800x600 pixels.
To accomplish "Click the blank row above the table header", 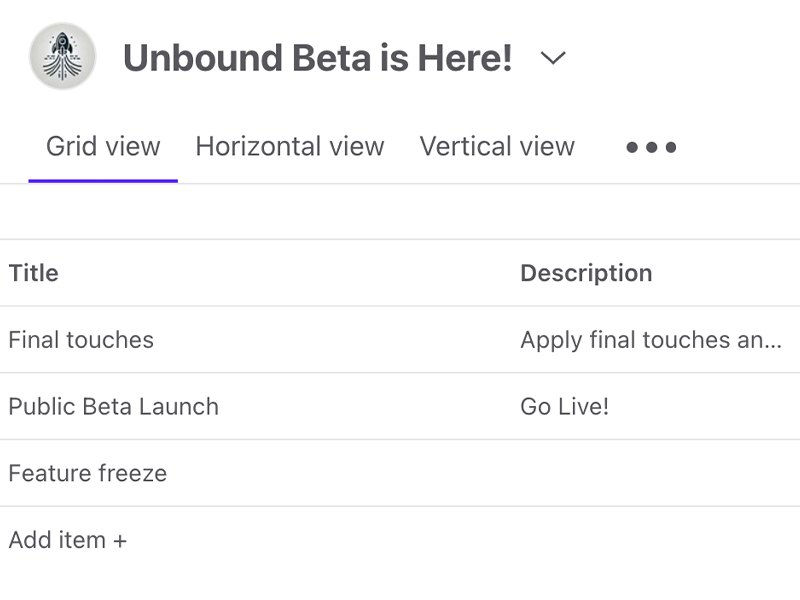I will click(x=400, y=212).
